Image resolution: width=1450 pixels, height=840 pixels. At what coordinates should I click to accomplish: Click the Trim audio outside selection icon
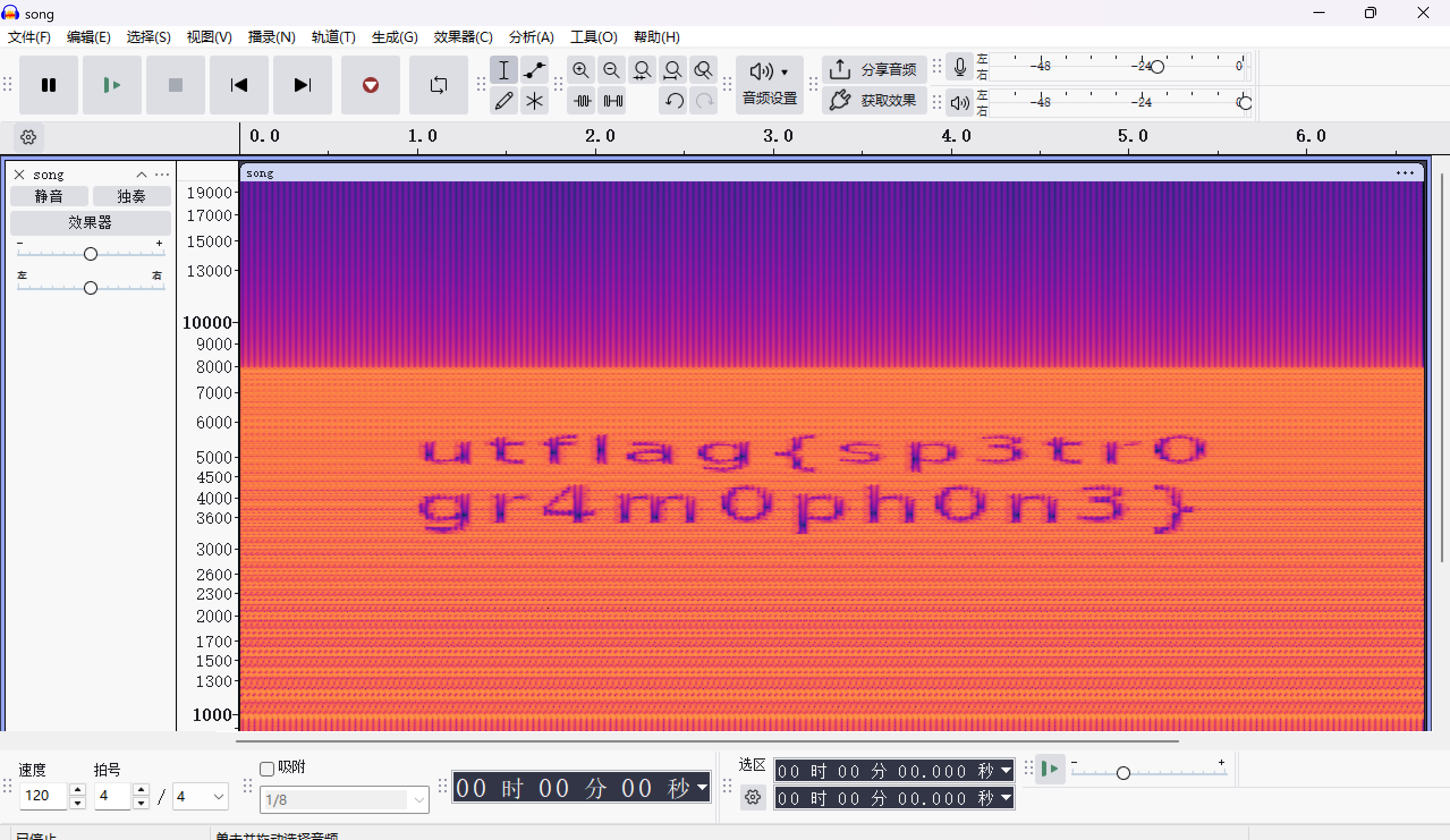tap(582, 101)
